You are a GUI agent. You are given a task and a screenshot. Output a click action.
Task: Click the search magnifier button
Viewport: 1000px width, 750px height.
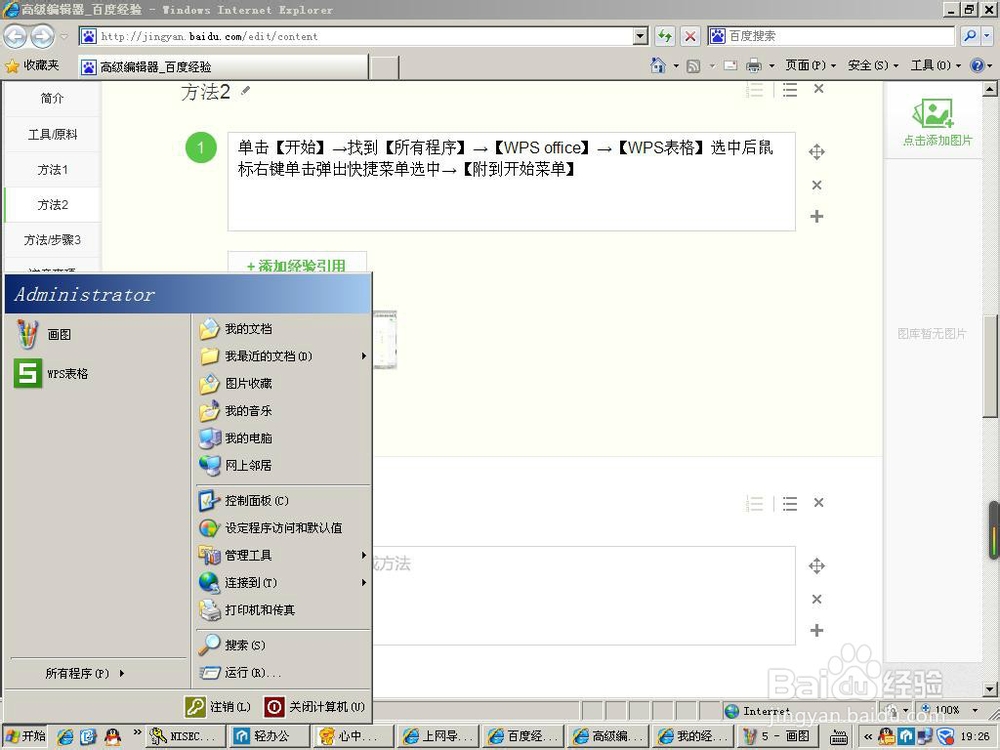tap(970, 36)
